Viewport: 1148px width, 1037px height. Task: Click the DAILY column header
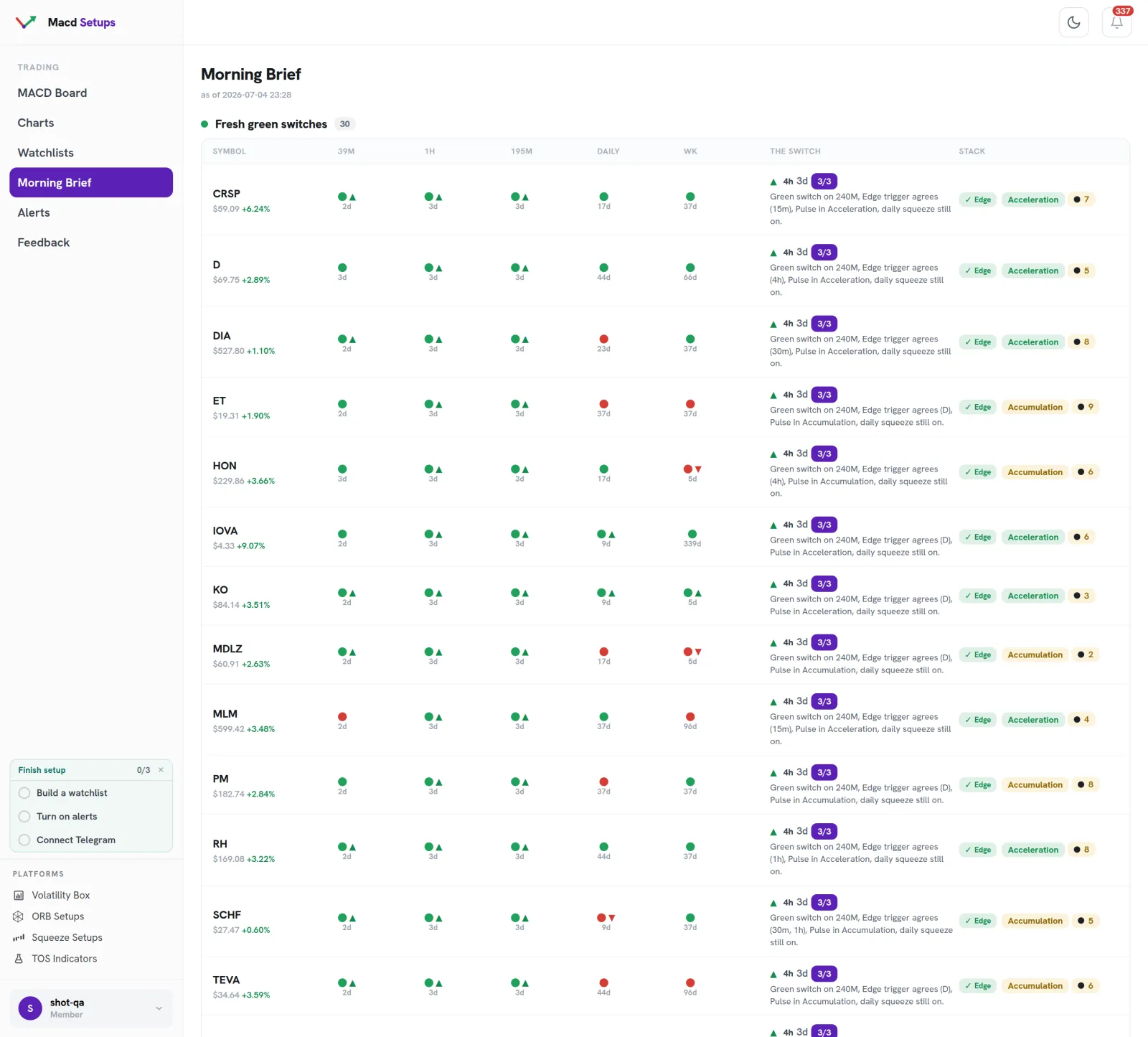click(608, 151)
